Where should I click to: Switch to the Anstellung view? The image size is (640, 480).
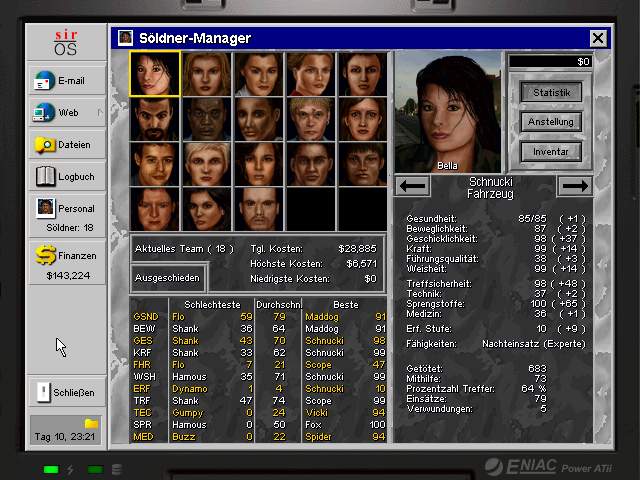(x=551, y=122)
